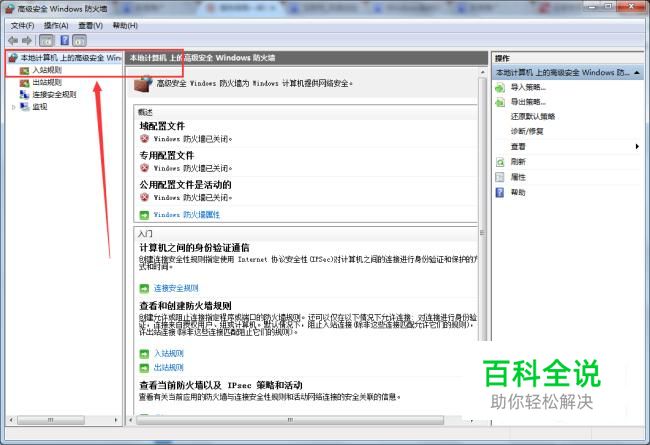Click the 入站规则 icon in tree
This screenshot has height=445, width=650.
point(24,71)
